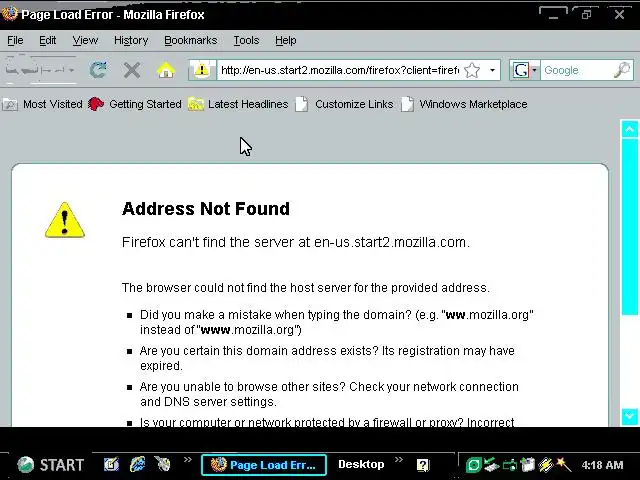Open the START menu button
The width and height of the screenshot is (640, 480).
(x=51, y=464)
